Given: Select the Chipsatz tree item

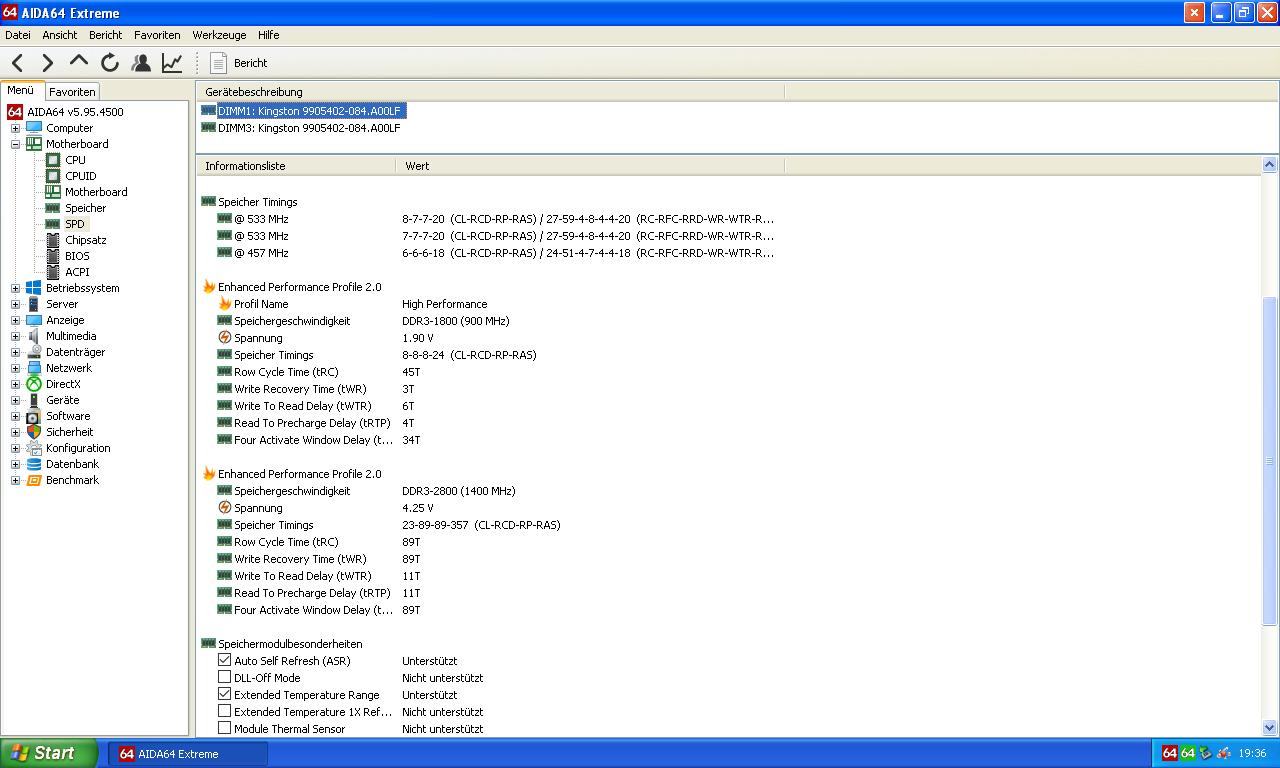Looking at the screenshot, I should point(85,240).
